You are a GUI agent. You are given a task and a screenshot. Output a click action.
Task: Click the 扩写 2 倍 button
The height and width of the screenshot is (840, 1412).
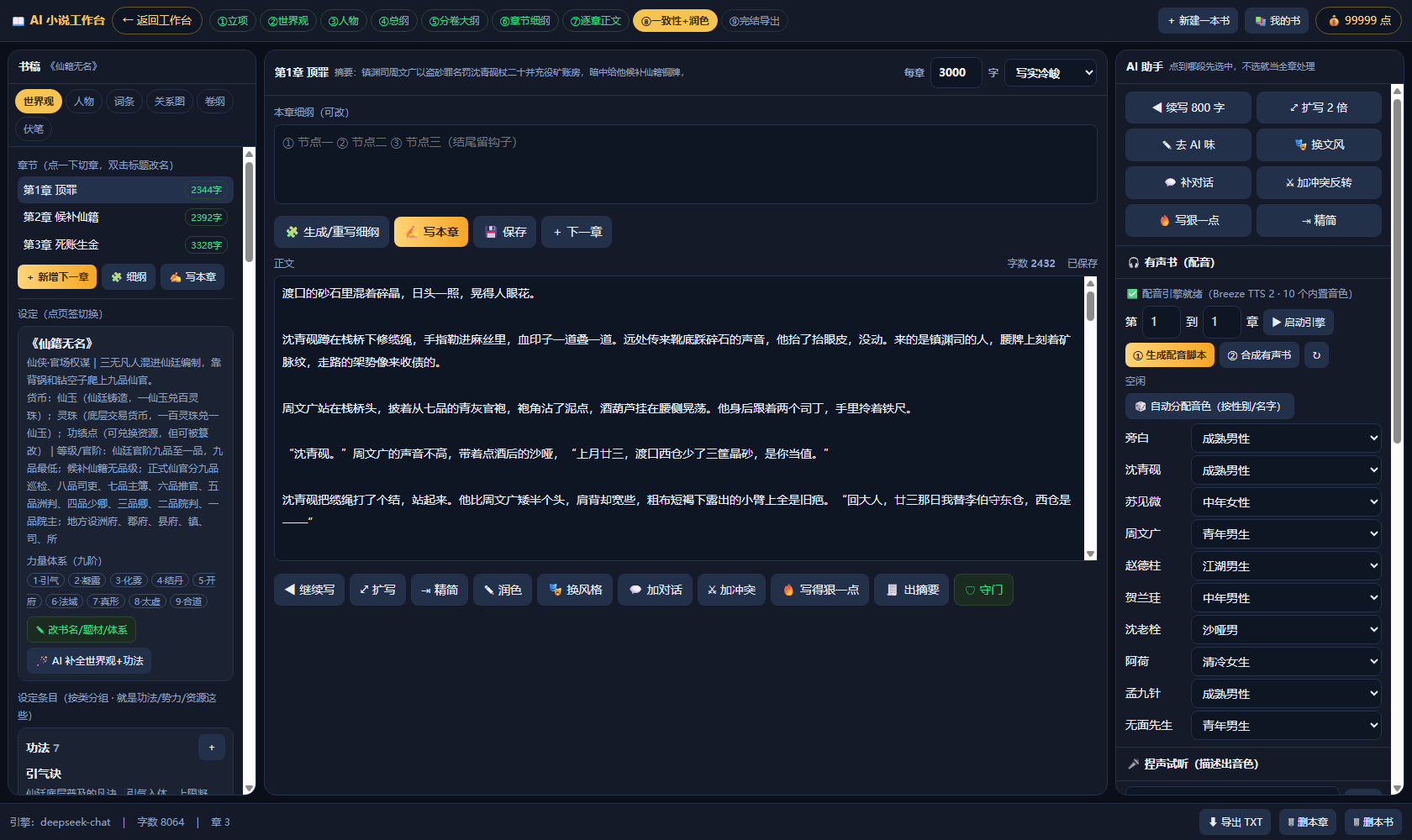point(1319,108)
